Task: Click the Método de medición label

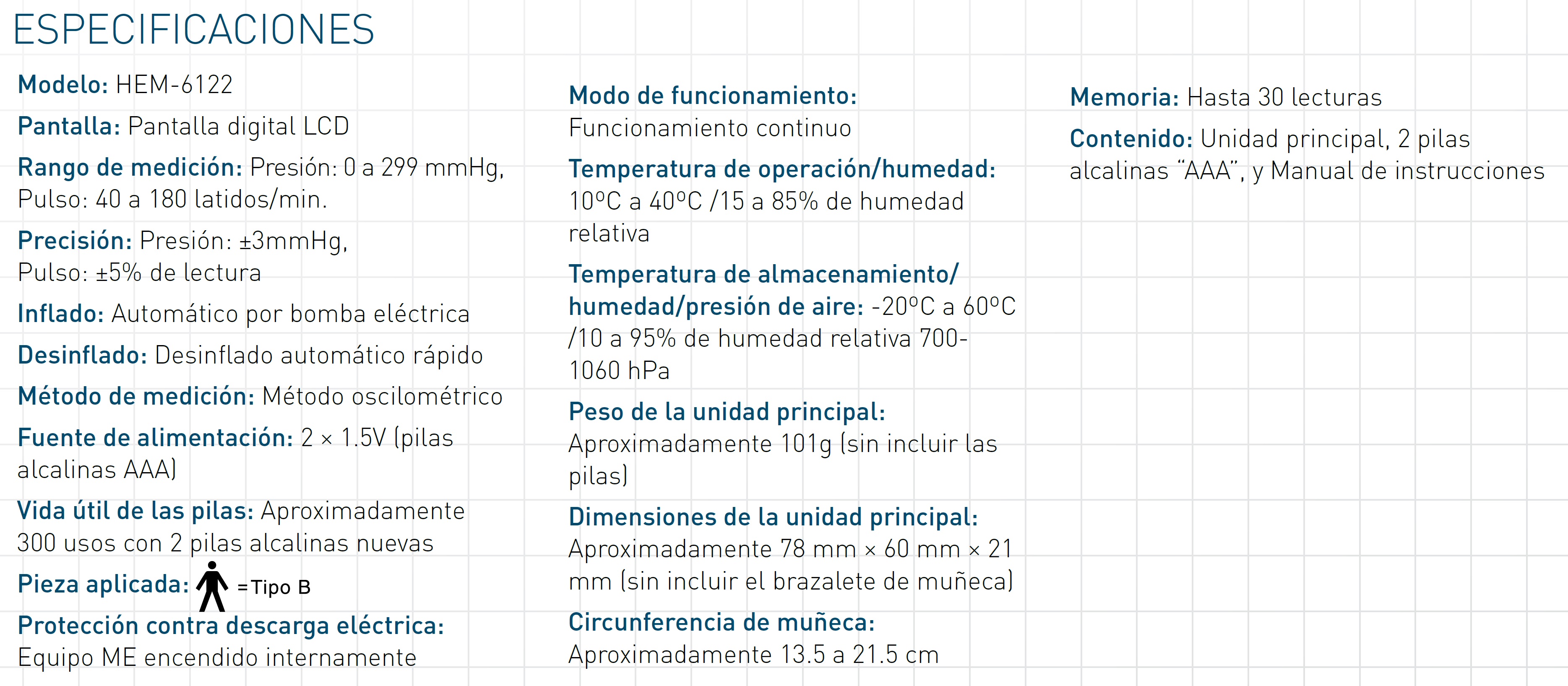Action: [136, 397]
